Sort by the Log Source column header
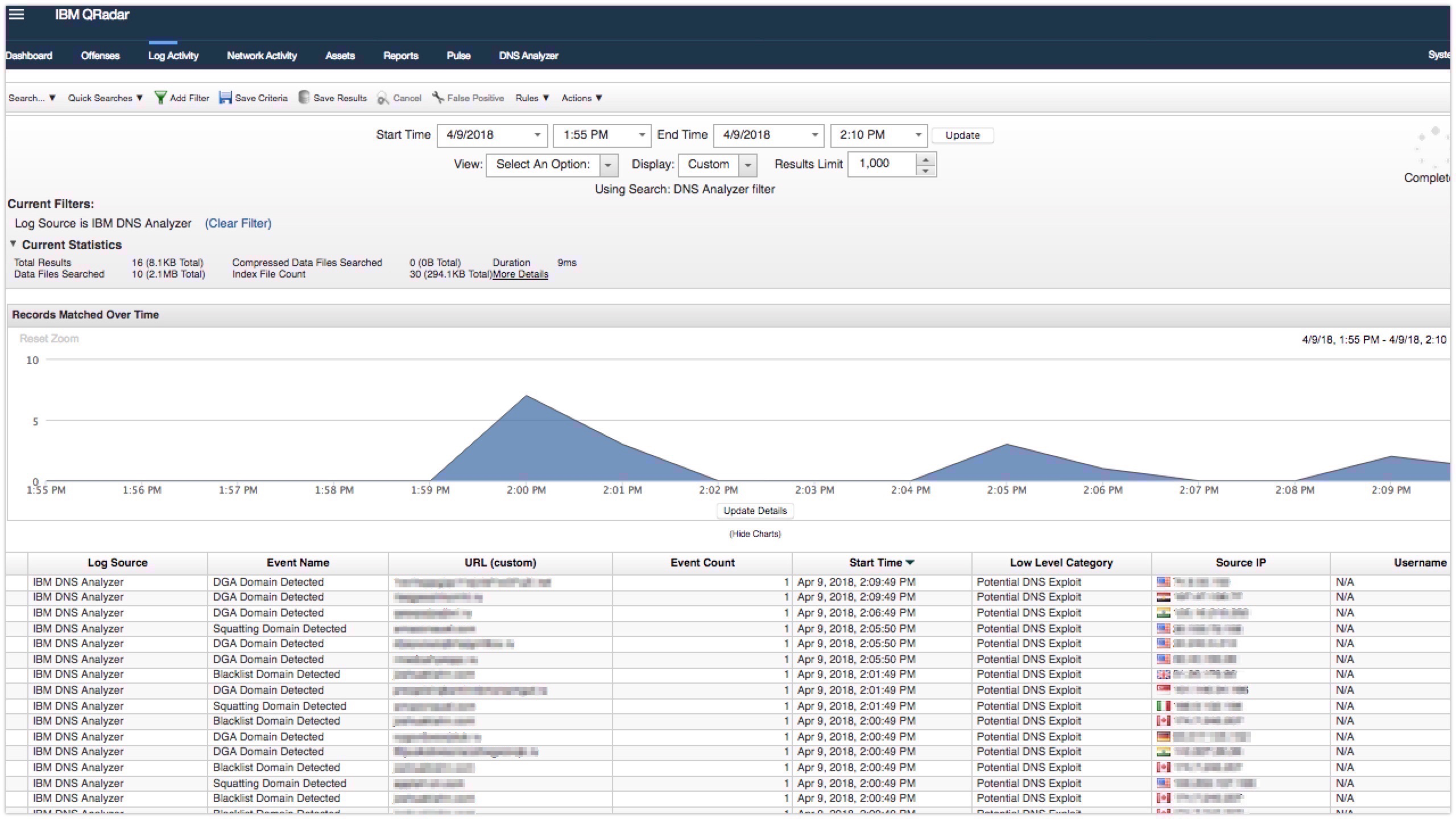The width and height of the screenshot is (1456, 819). (x=118, y=562)
